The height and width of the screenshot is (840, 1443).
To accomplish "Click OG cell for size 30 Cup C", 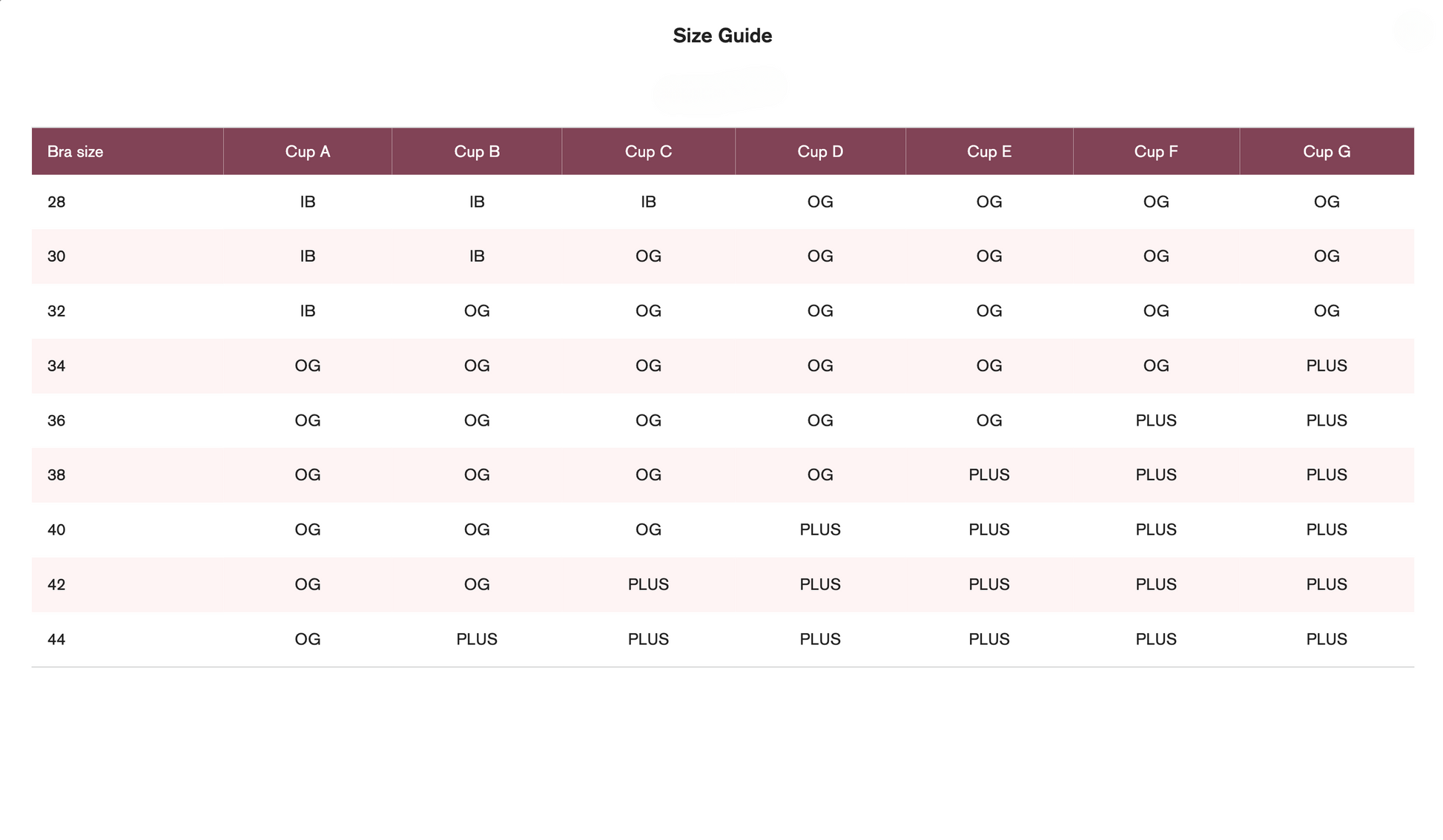I will pyautogui.click(x=648, y=256).
